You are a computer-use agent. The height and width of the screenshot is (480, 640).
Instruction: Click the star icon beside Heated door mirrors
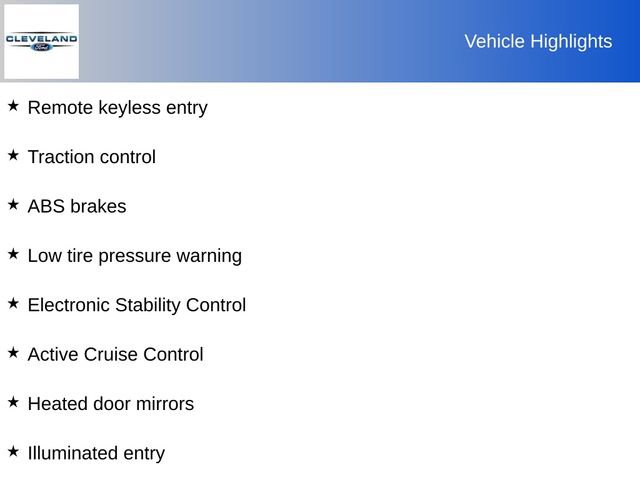point(13,401)
